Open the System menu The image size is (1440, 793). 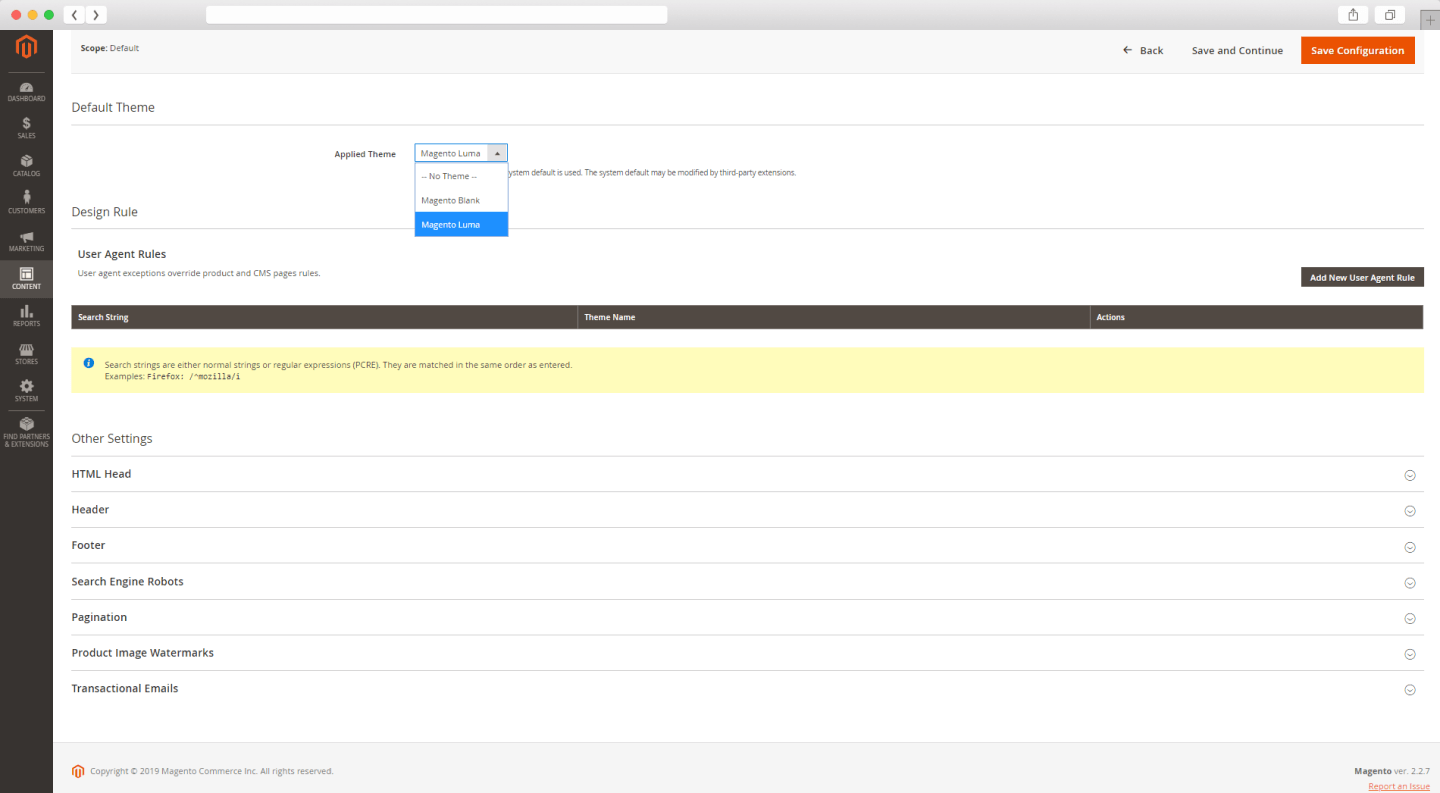(x=26, y=391)
